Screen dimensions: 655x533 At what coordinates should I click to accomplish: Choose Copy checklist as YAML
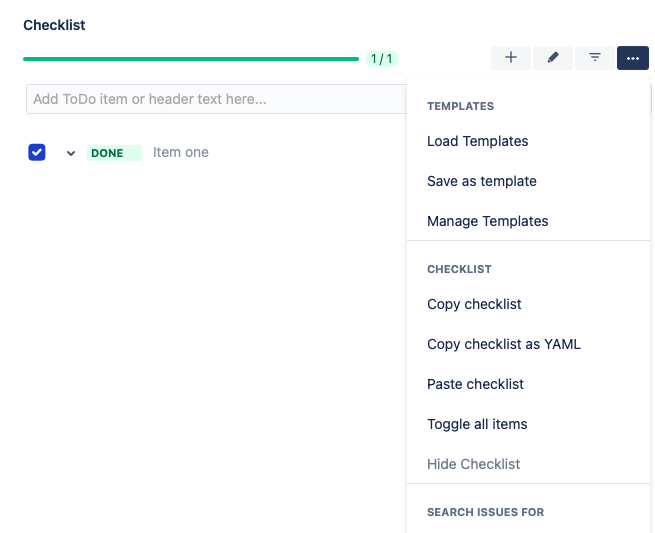pyautogui.click(x=503, y=344)
